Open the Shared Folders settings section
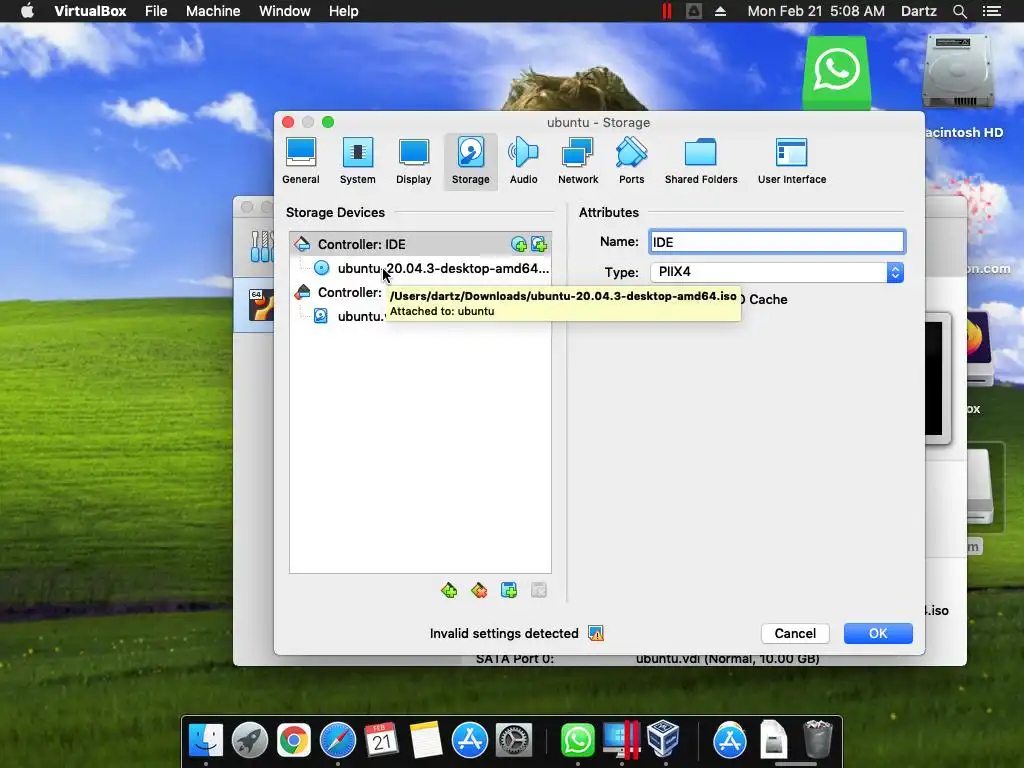 tap(701, 161)
